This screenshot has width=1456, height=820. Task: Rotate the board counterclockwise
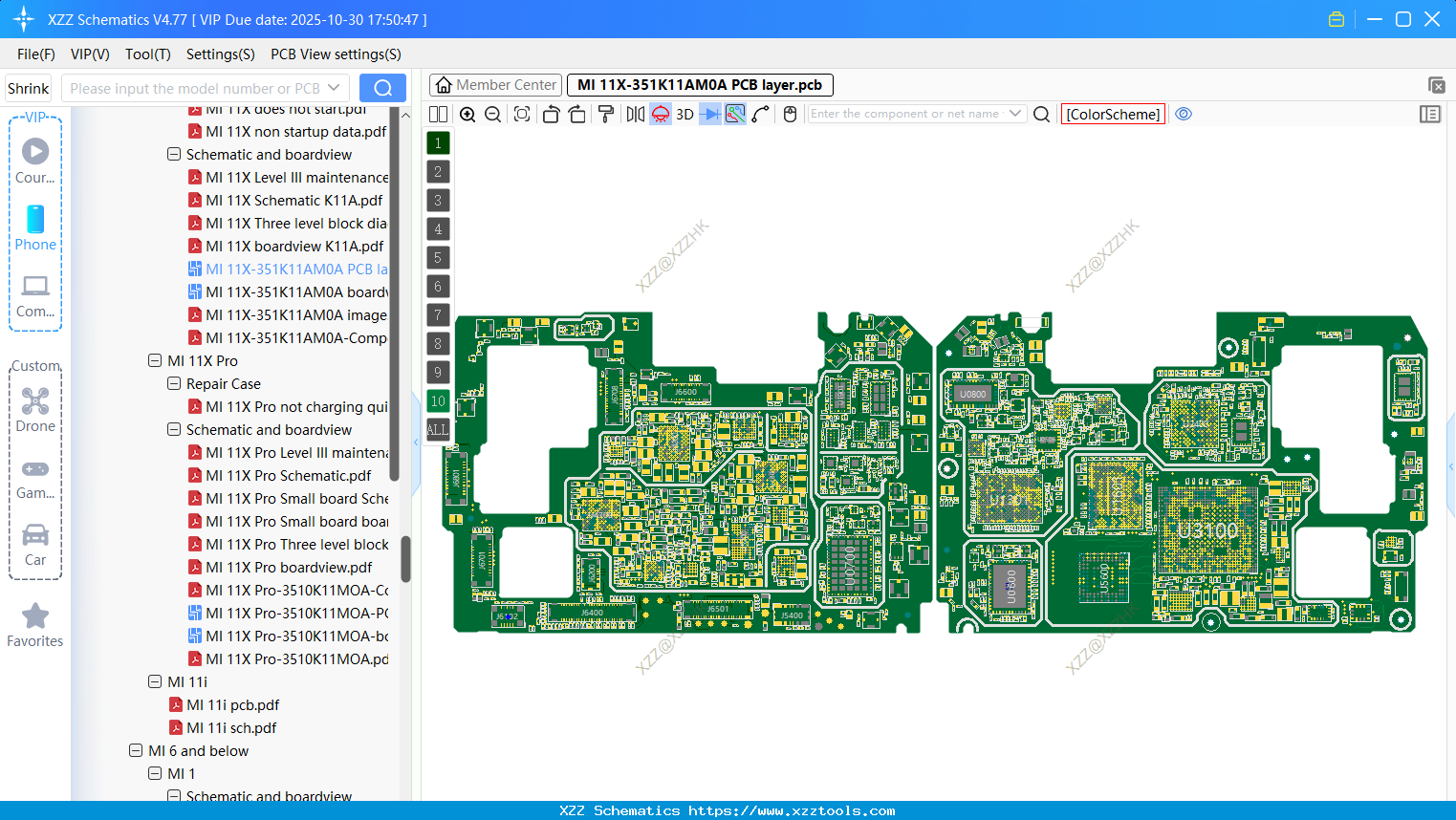click(551, 114)
